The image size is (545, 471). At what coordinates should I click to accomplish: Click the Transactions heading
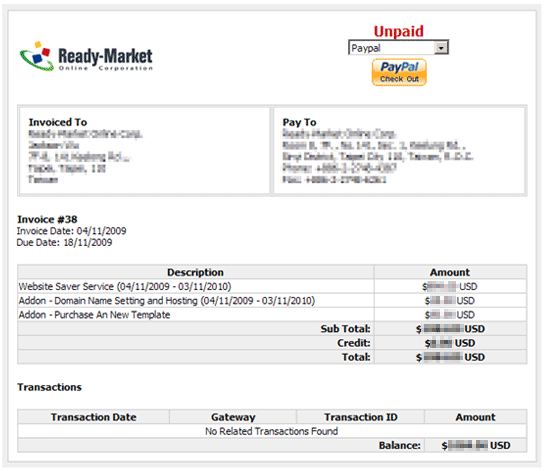pos(49,387)
